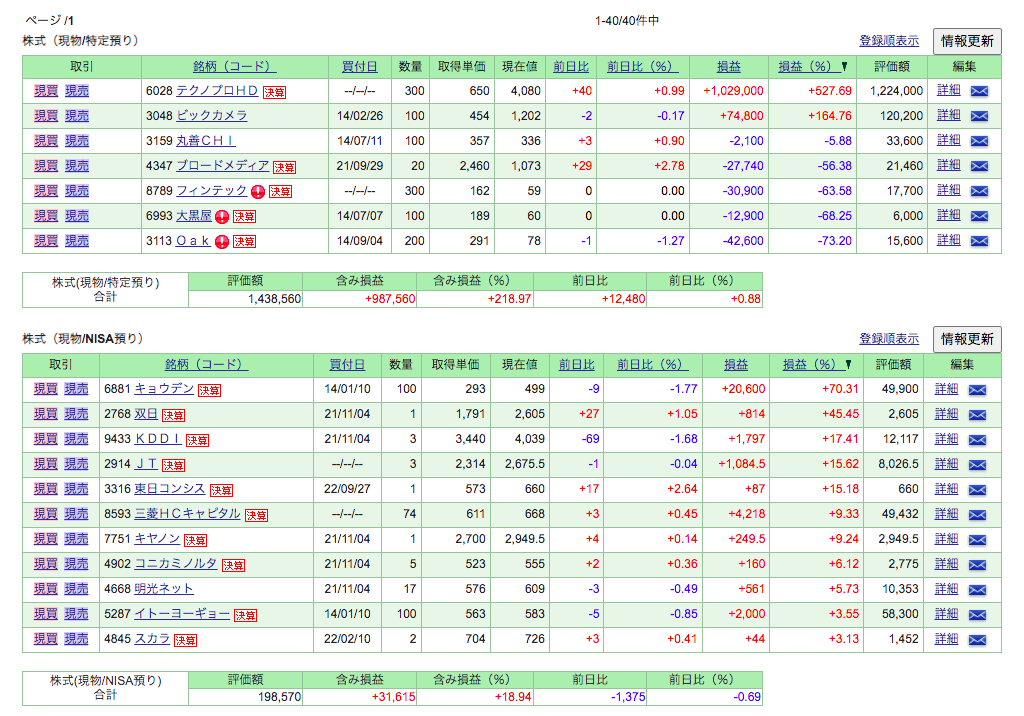This screenshot has height=716, width=1024.
Task: Sort 特定預り table by 損益 header
Action: (729, 67)
